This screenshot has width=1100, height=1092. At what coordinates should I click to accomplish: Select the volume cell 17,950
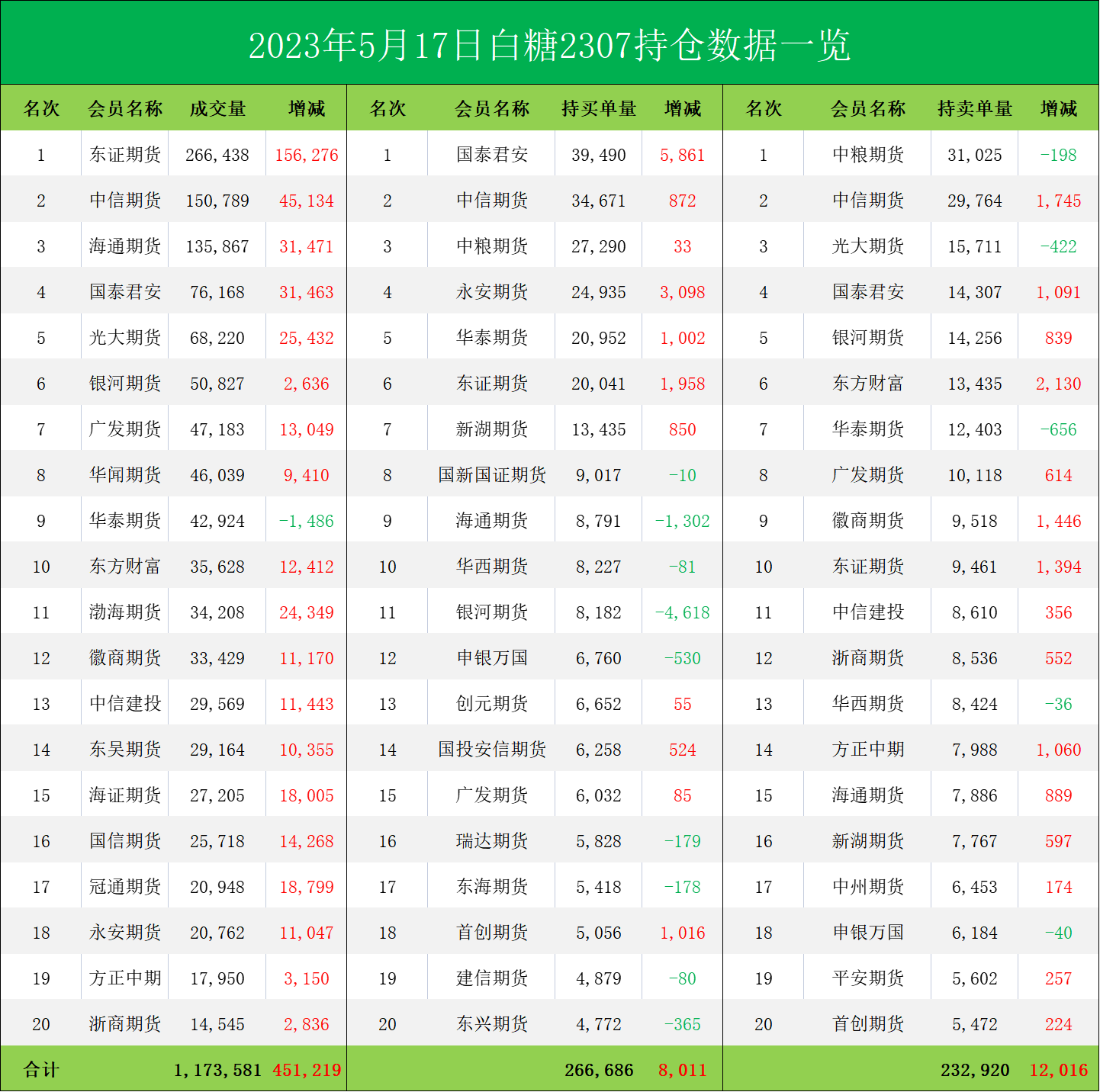click(x=217, y=978)
